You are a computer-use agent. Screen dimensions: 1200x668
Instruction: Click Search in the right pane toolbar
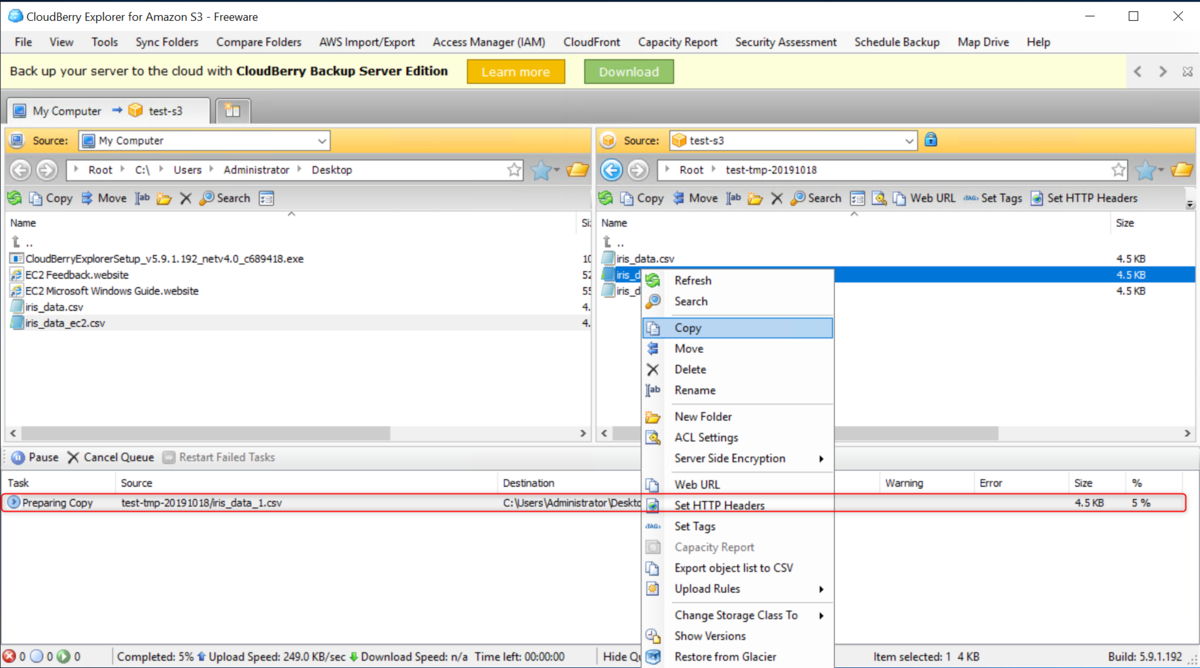(816, 198)
